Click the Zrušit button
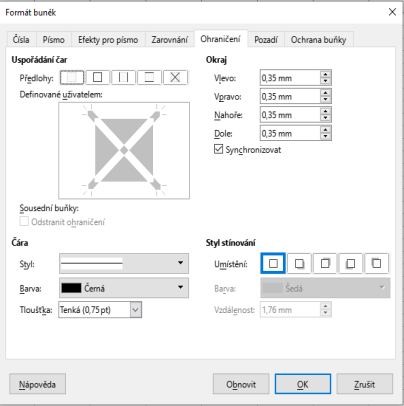Image resolution: width=404 pixels, height=406 pixels. click(364, 384)
